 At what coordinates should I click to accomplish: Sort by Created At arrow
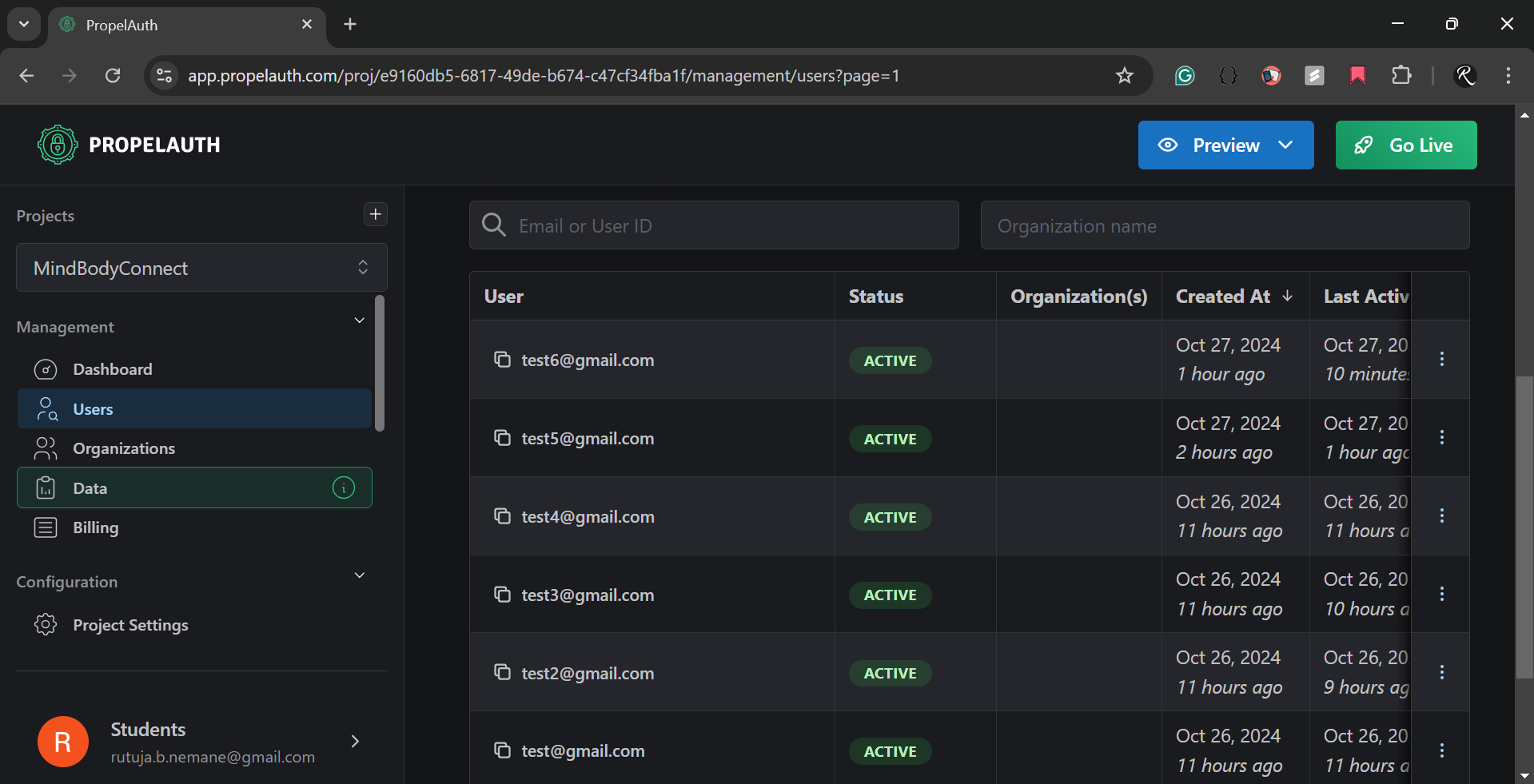click(x=1288, y=296)
